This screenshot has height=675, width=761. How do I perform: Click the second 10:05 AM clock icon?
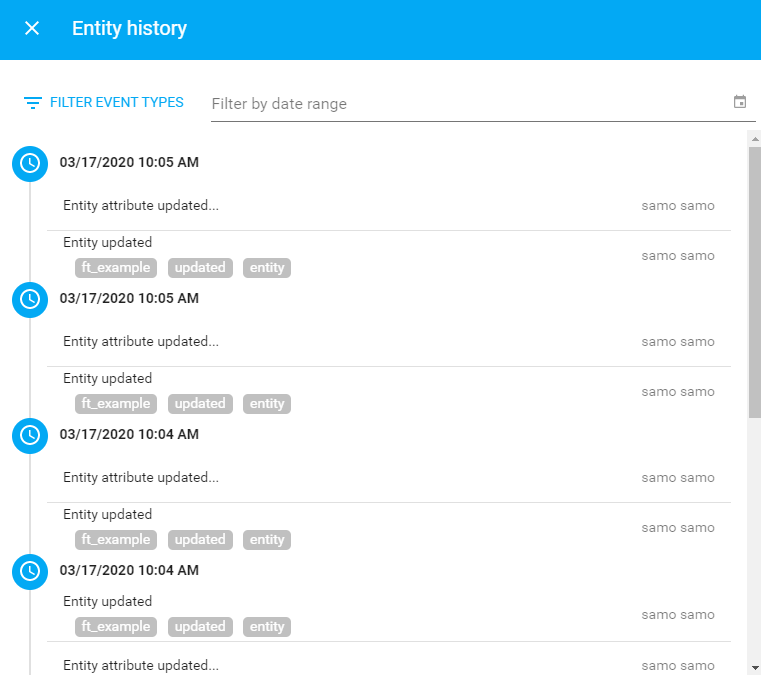[x=30, y=299]
